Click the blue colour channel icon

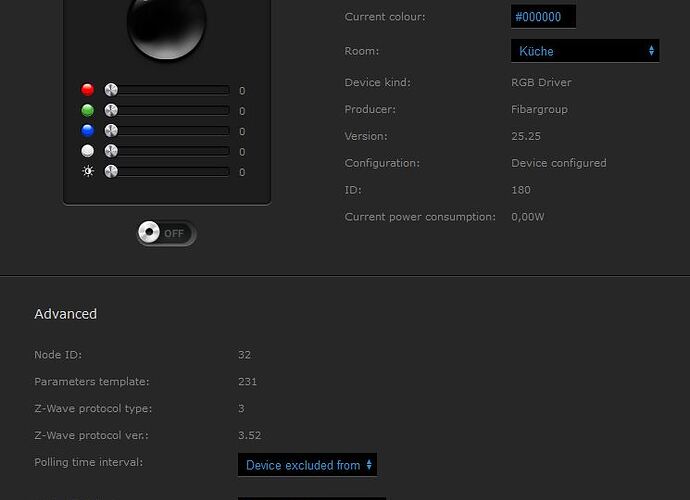point(88,131)
